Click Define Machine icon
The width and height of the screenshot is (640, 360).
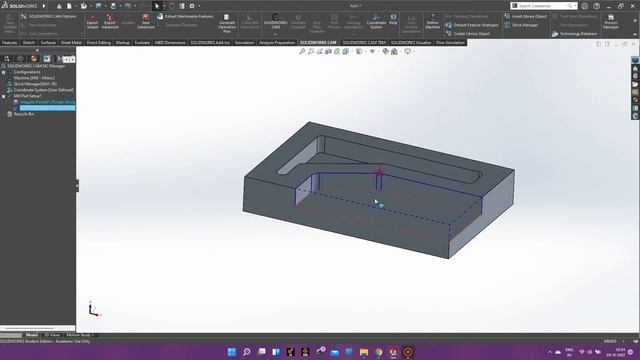(x=432, y=21)
